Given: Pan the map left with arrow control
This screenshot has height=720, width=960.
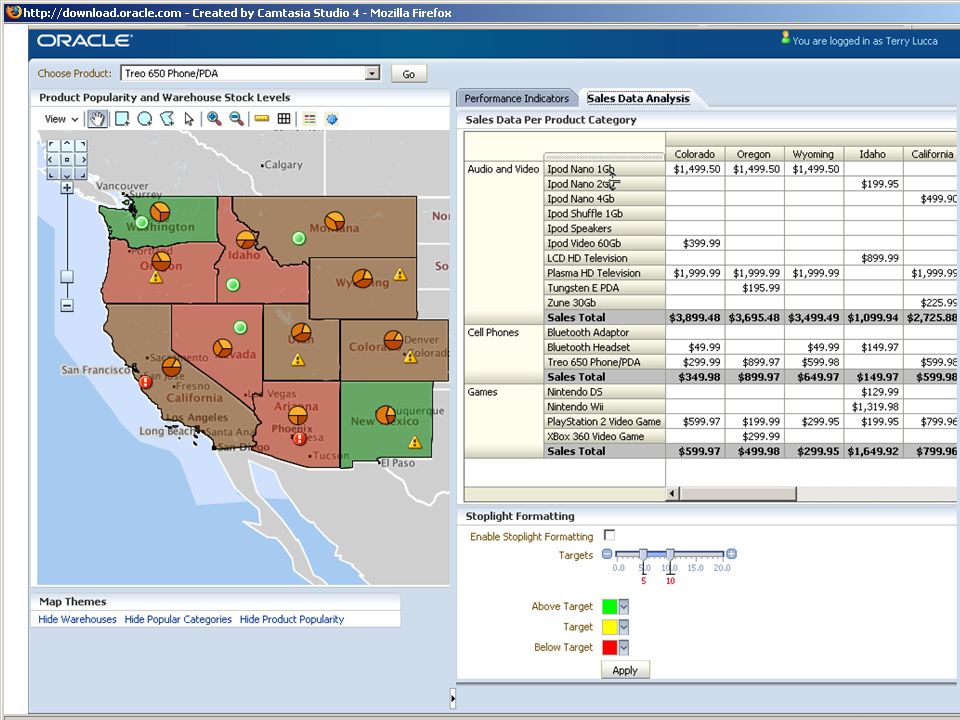Looking at the screenshot, I should click(x=53, y=159).
